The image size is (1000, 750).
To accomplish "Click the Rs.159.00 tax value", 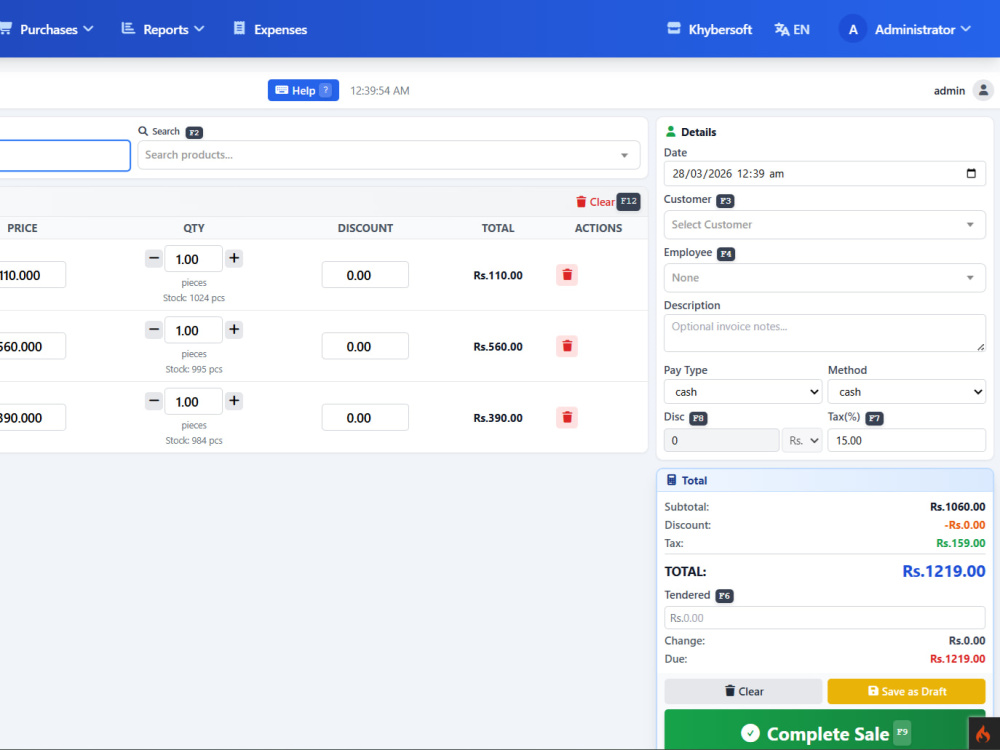I will click(960, 543).
